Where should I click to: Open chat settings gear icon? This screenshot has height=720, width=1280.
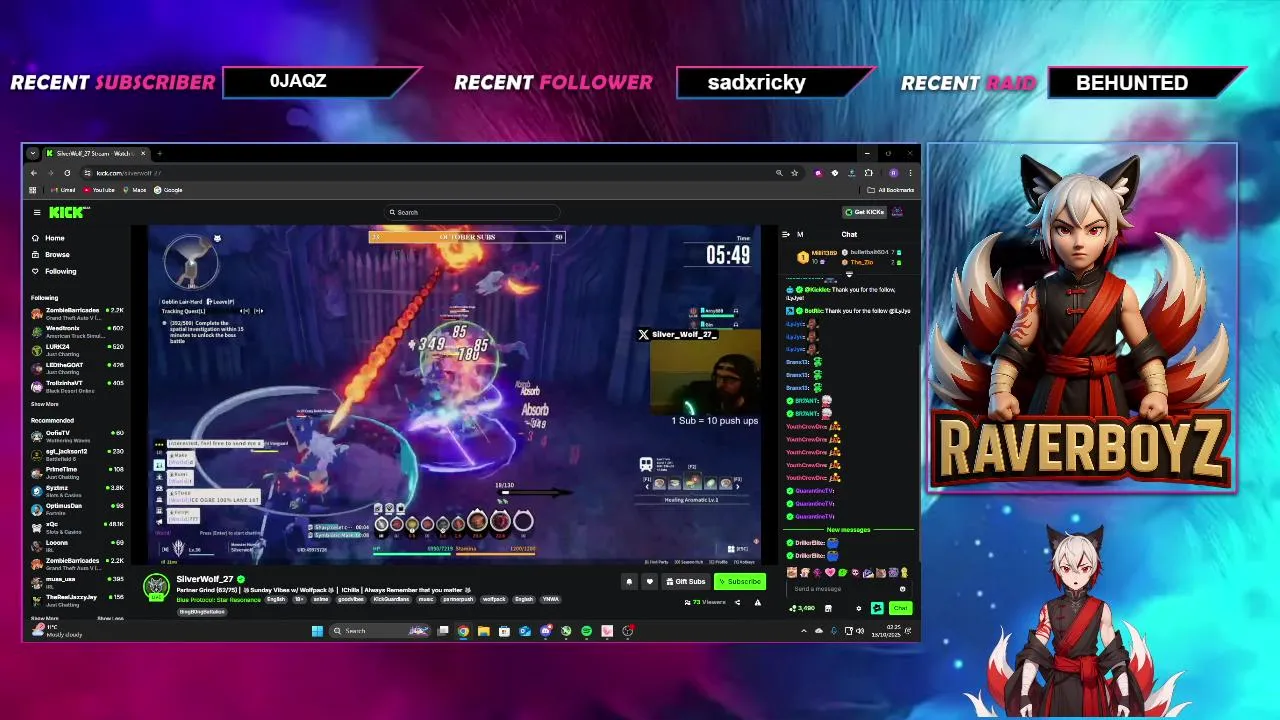(859, 608)
